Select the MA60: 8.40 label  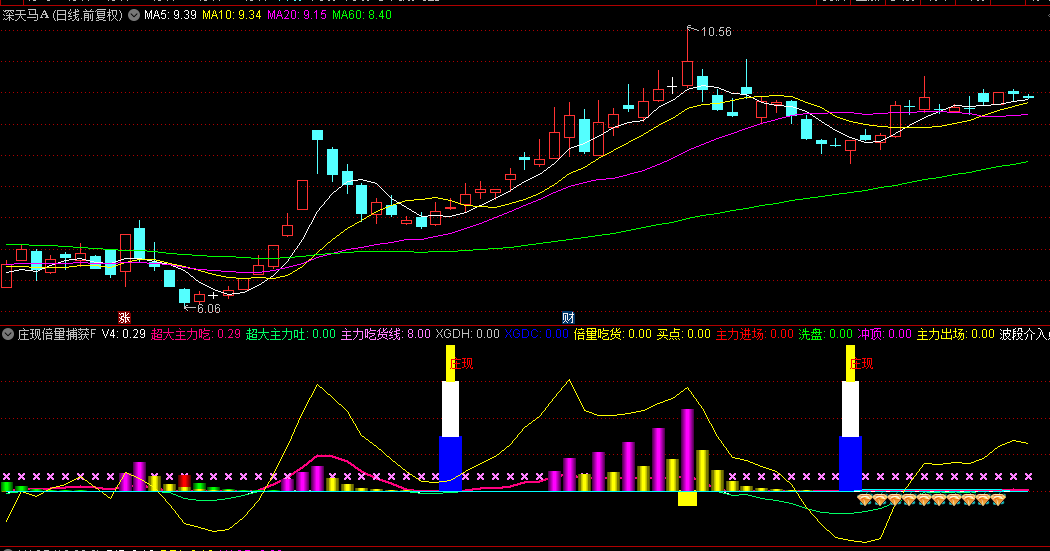(362, 15)
